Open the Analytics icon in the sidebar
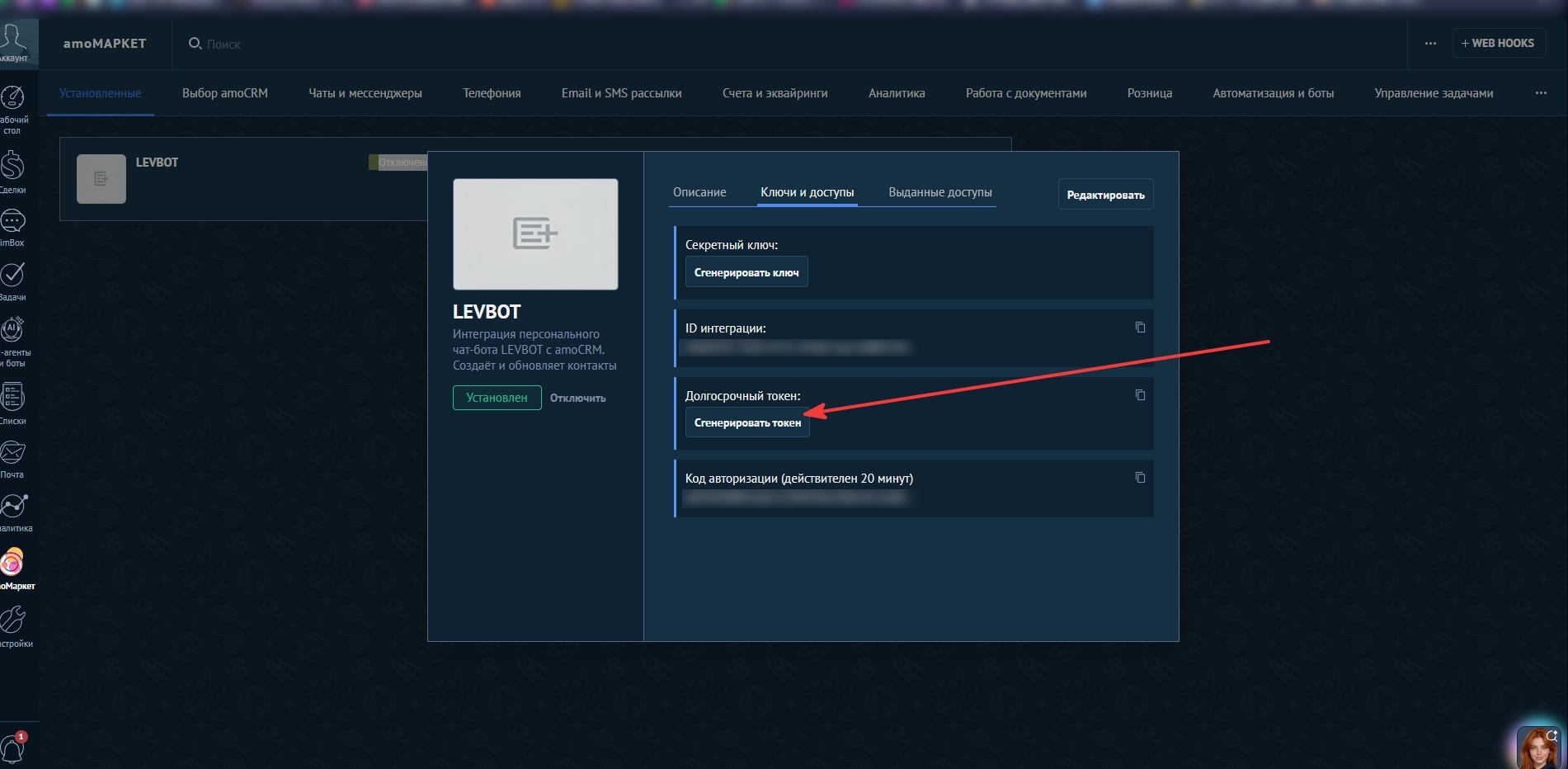Image resolution: width=1568 pixels, height=769 pixels. pyautogui.click(x=14, y=506)
